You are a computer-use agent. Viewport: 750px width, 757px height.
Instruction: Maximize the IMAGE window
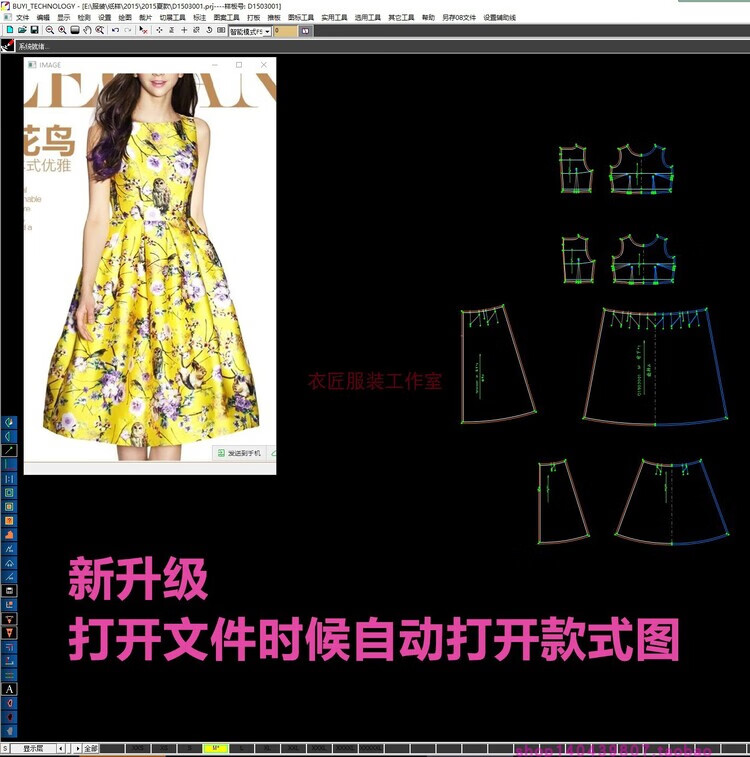[x=239, y=65]
